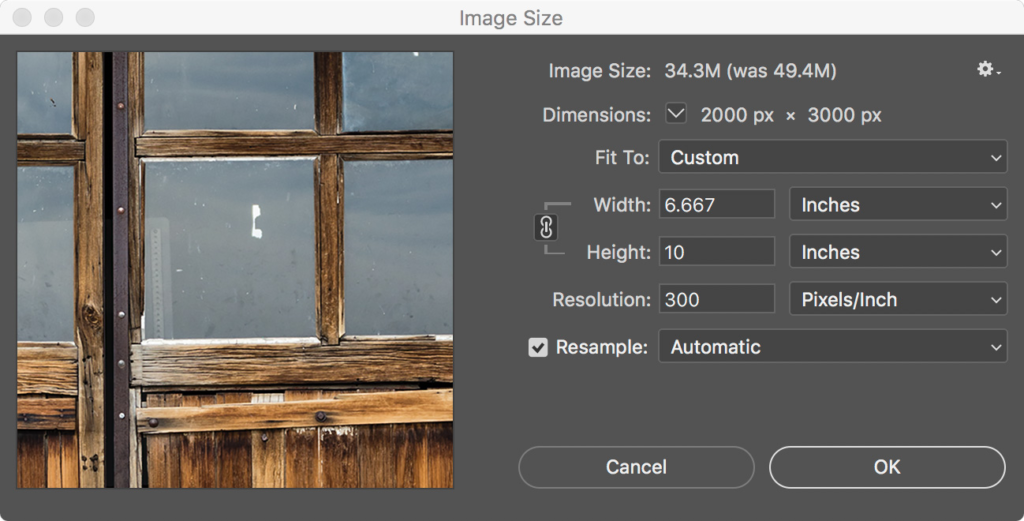Click the Image Size title bar

click(511, 18)
